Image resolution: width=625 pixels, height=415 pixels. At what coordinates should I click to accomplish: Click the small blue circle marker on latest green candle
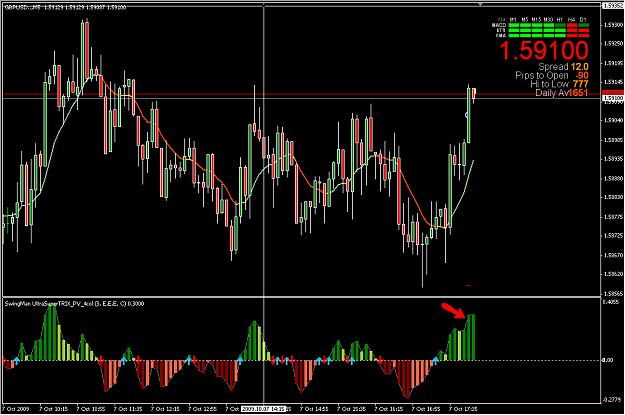pos(467,115)
